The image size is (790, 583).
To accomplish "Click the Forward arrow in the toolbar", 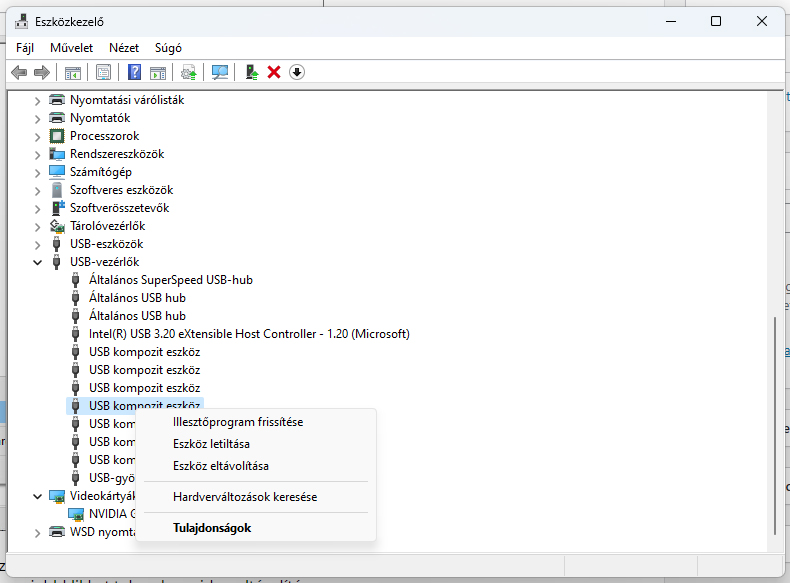I will pyautogui.click(x=41, y=72).
